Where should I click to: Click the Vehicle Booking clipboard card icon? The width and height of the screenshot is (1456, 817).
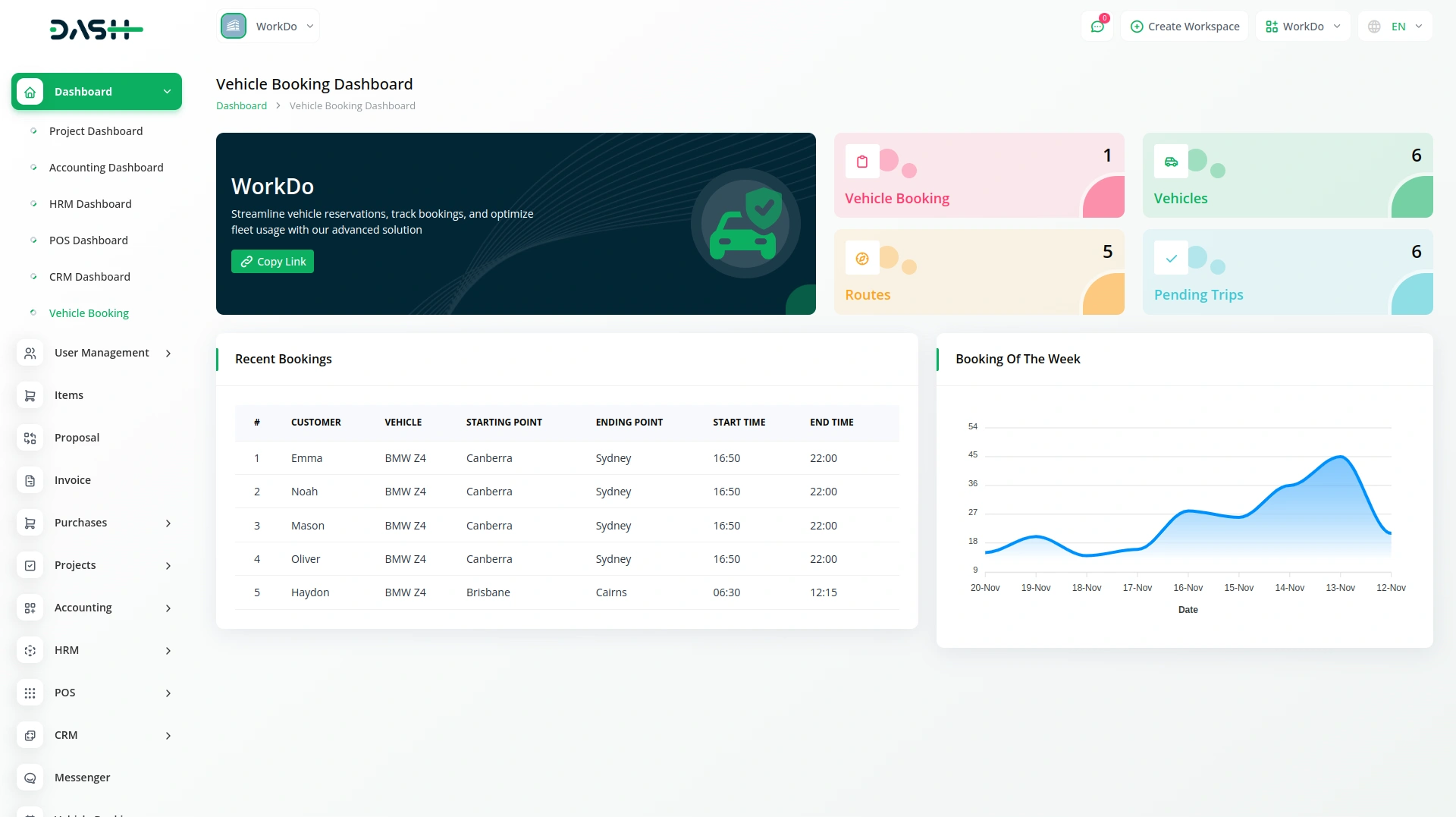862,162
